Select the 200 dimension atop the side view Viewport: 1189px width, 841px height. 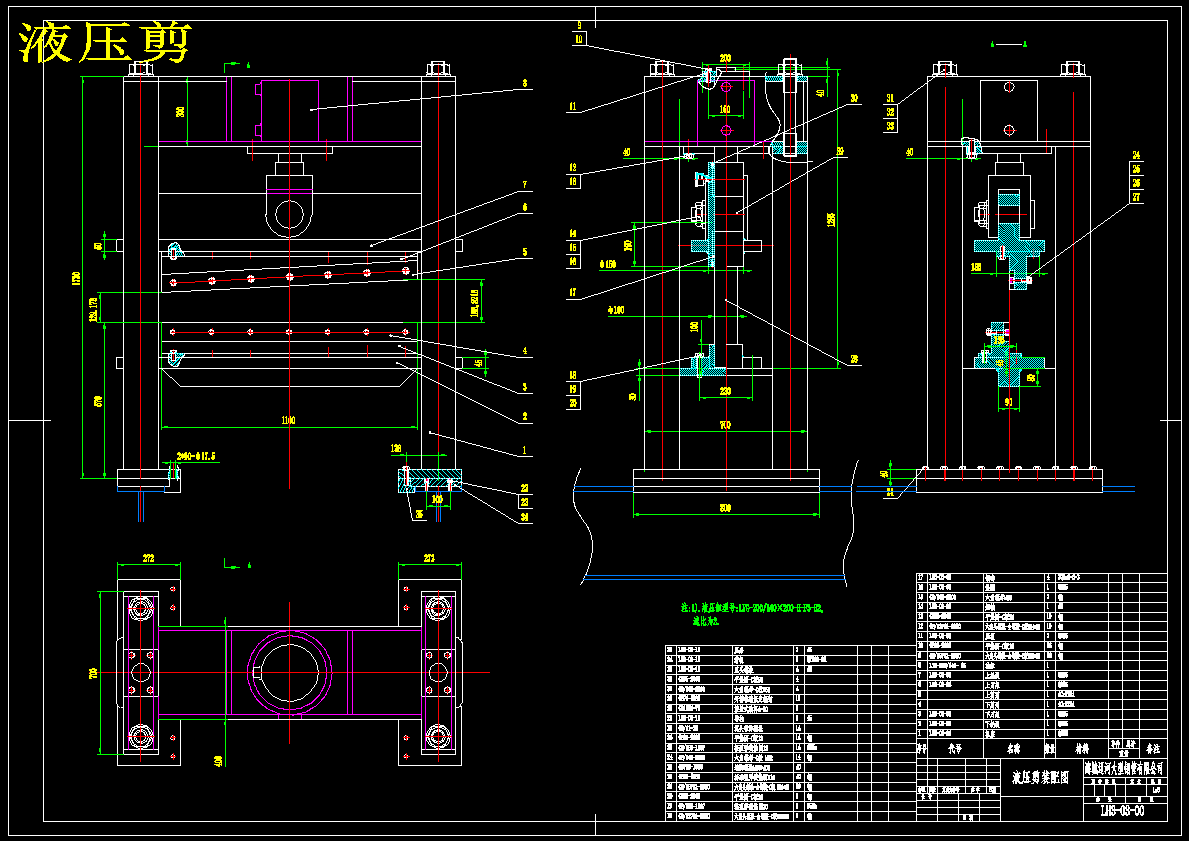tap(725, 58)
